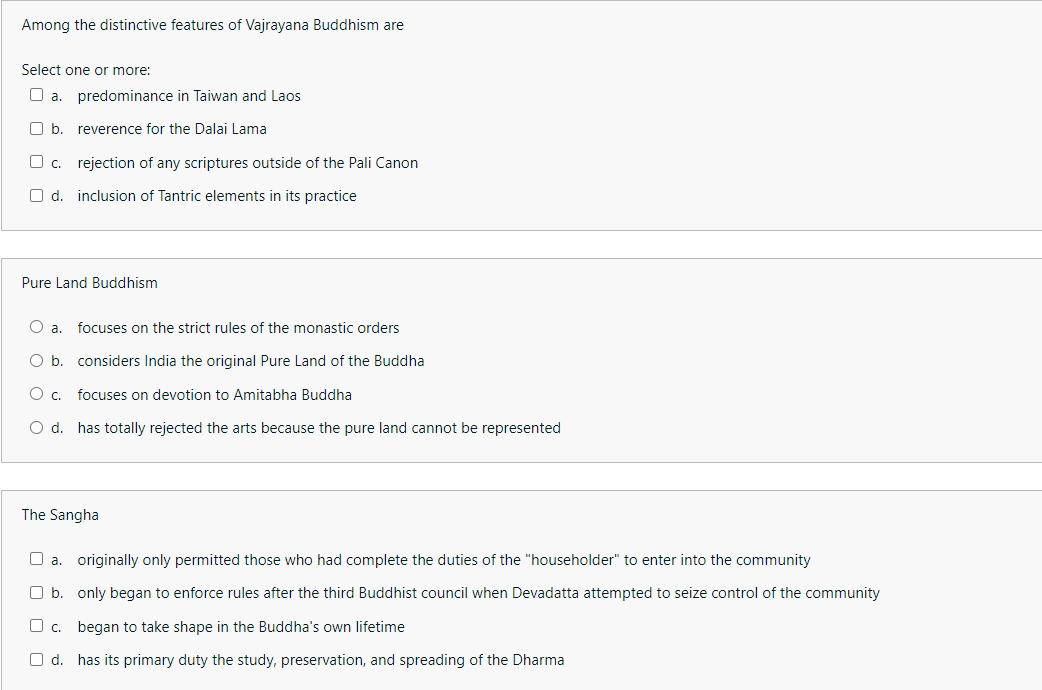1042x690 pixels.
Task: Click the Vajrayana Buddhism question text
Action: pyautogui.click(x=213, y=24)
